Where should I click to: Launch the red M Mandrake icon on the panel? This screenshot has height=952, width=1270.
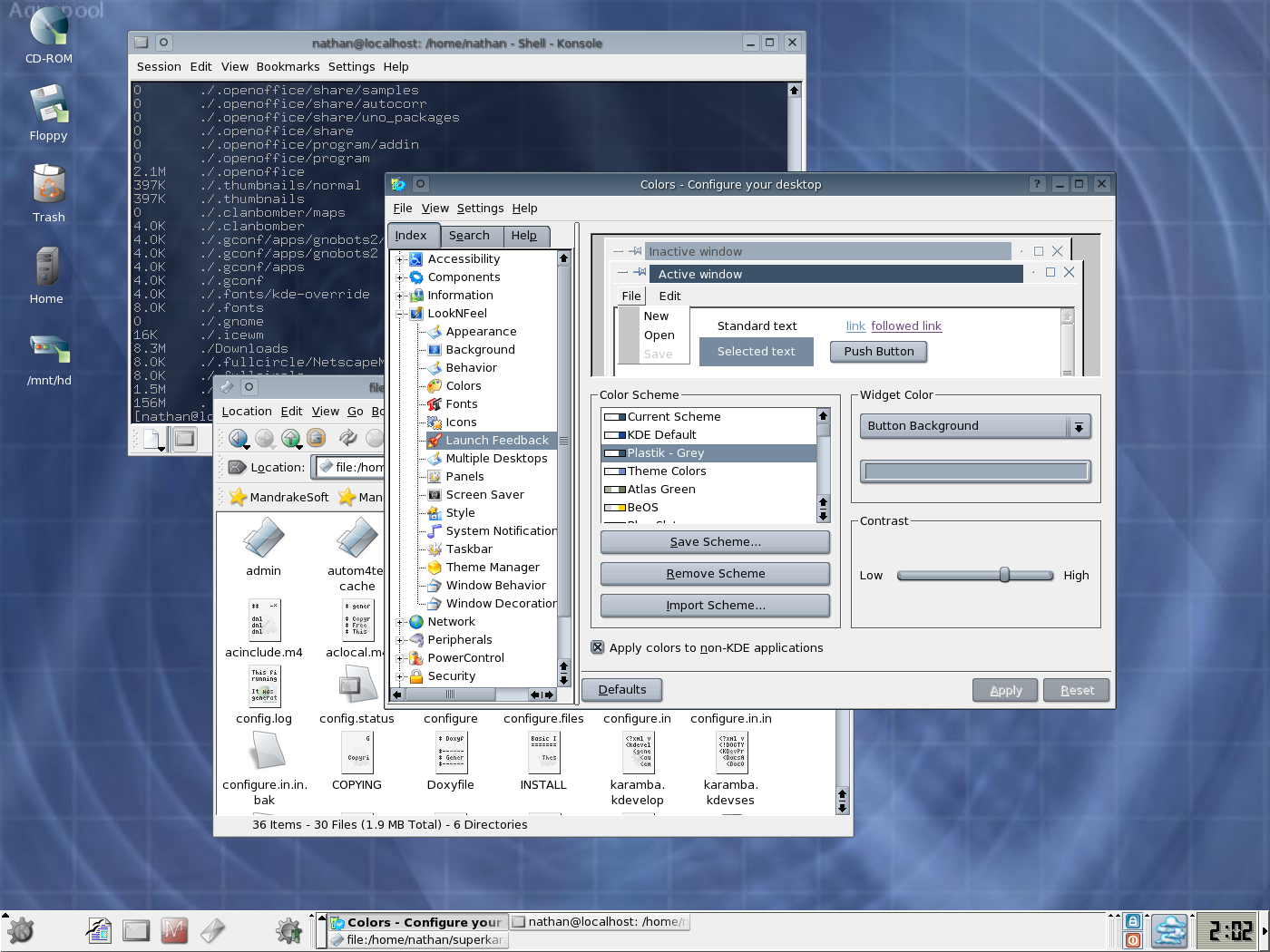(174, 930)
